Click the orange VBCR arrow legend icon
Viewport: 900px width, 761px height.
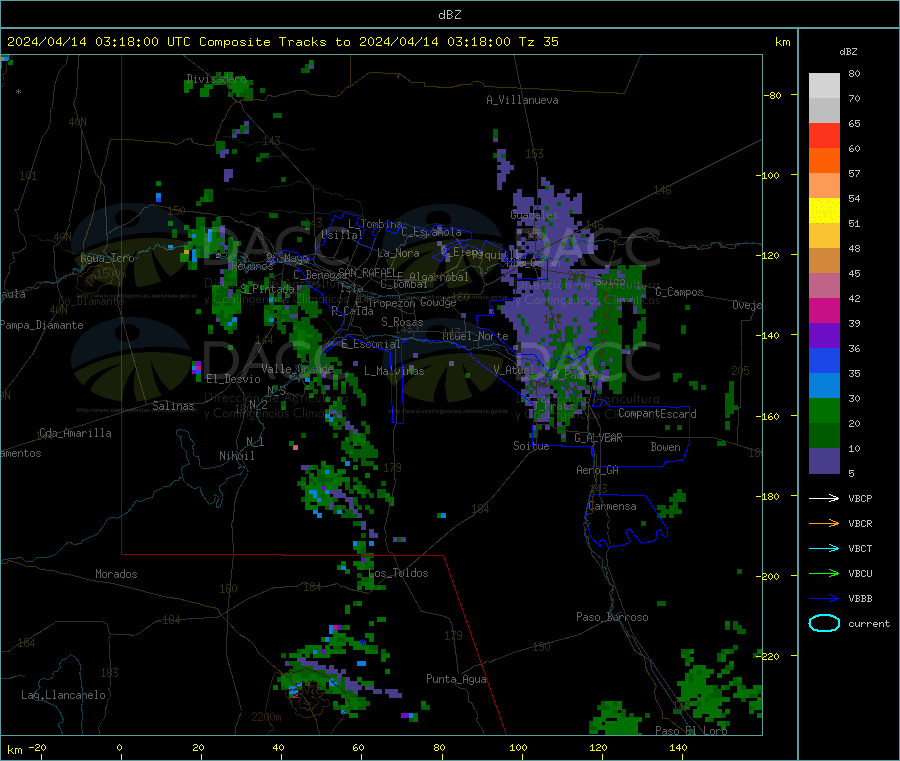point(824,523)
